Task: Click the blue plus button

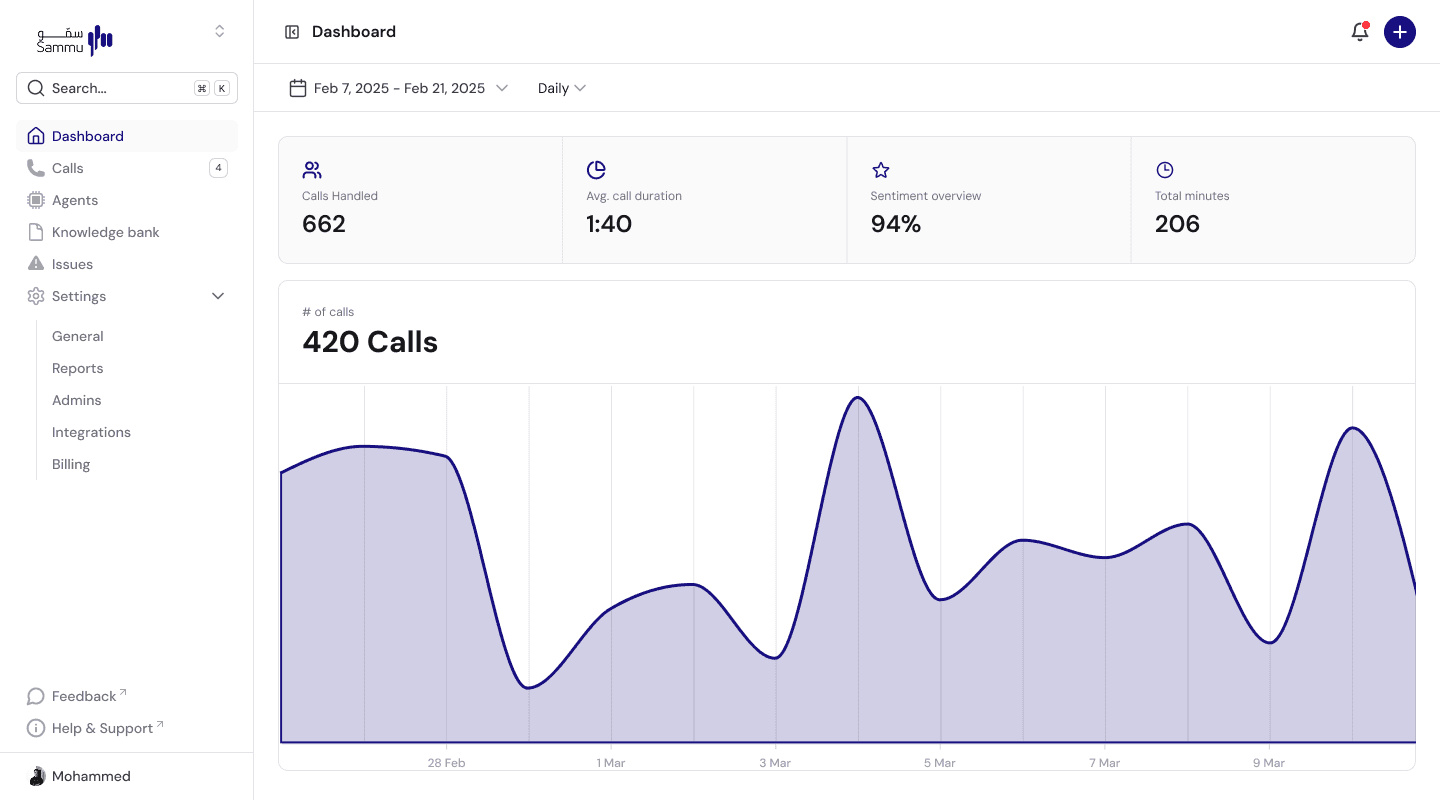Action: pyautogui.click(x=1399, y=32)
